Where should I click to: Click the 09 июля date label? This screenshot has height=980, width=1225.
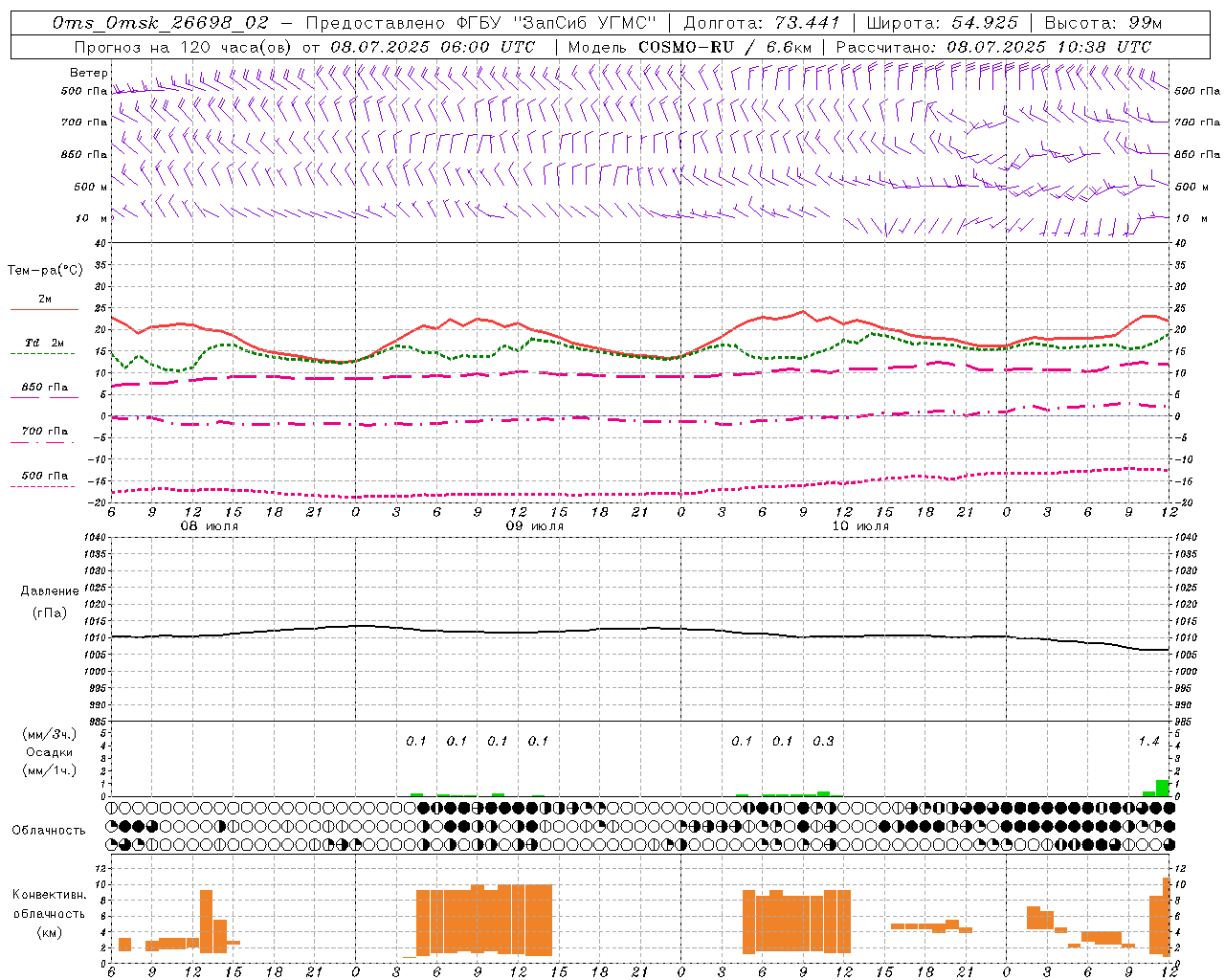(x=535, y=526)
